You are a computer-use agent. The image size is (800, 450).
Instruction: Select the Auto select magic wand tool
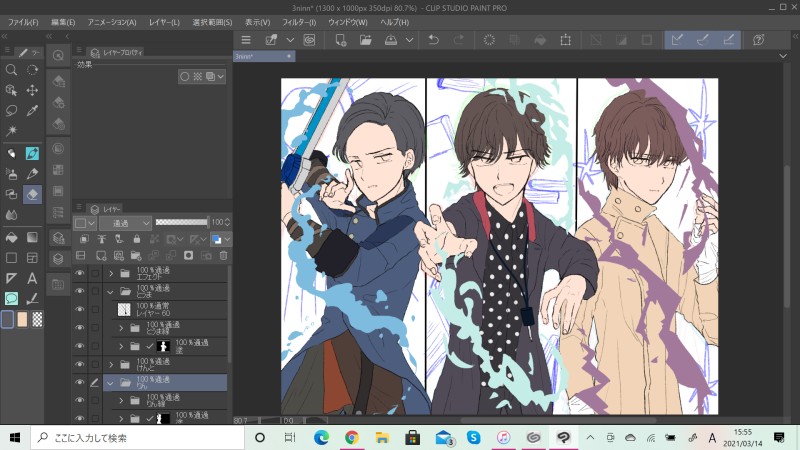point(11,131)
